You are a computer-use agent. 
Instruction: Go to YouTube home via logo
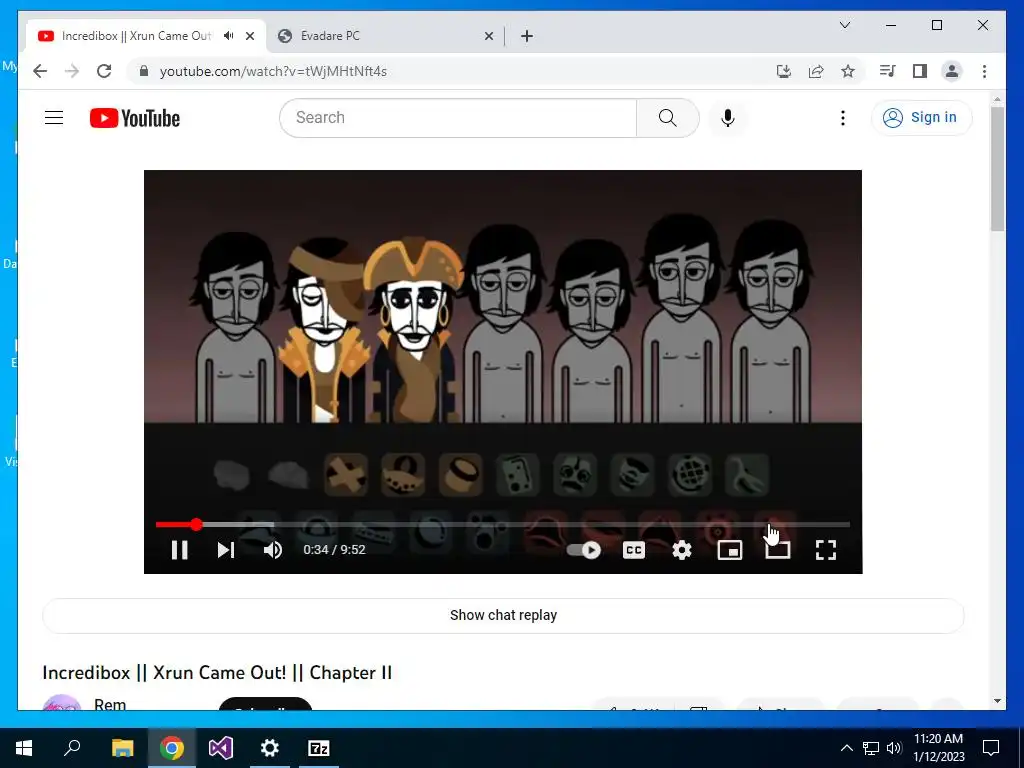click(135, 118)
